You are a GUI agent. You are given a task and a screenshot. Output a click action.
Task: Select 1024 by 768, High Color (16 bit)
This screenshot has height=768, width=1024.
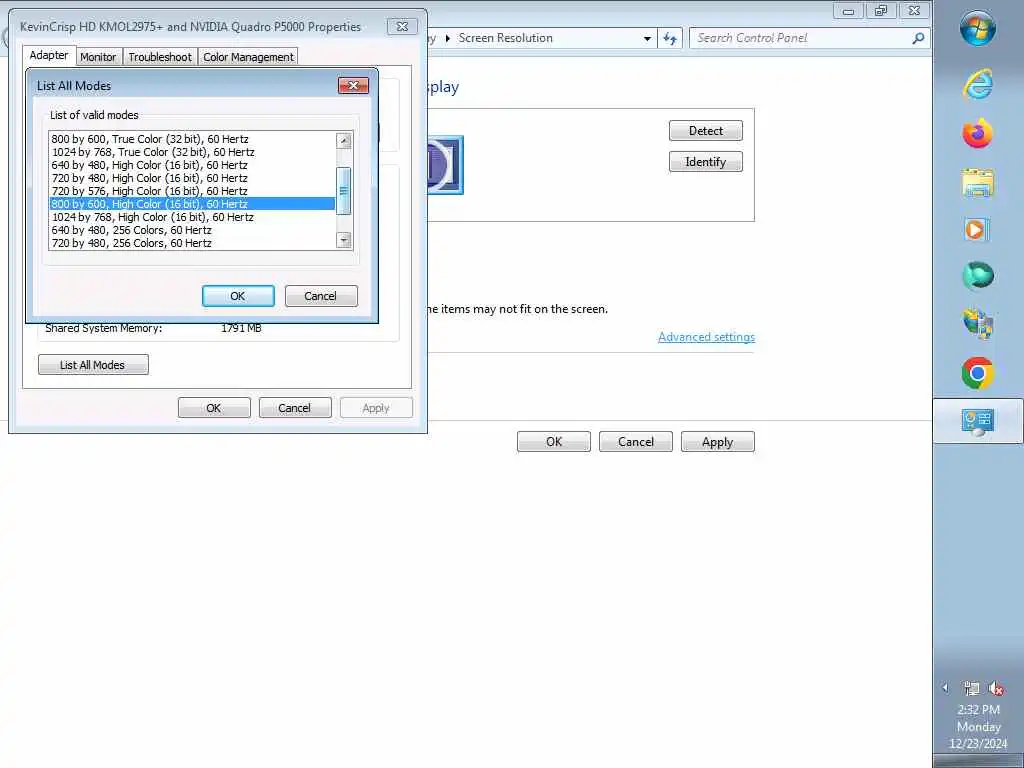coord(192,217)
